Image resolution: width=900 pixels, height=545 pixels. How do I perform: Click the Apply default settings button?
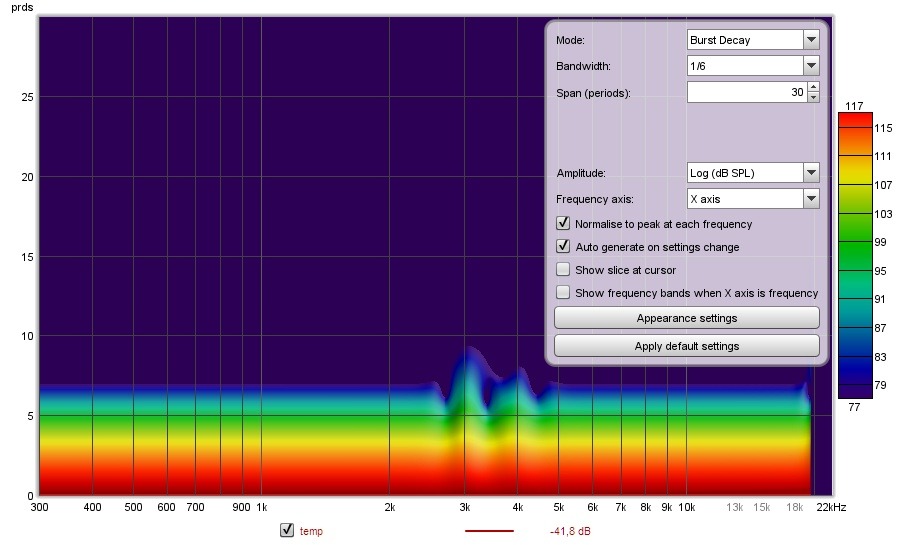pyautogui.click(x=686, y=346)
